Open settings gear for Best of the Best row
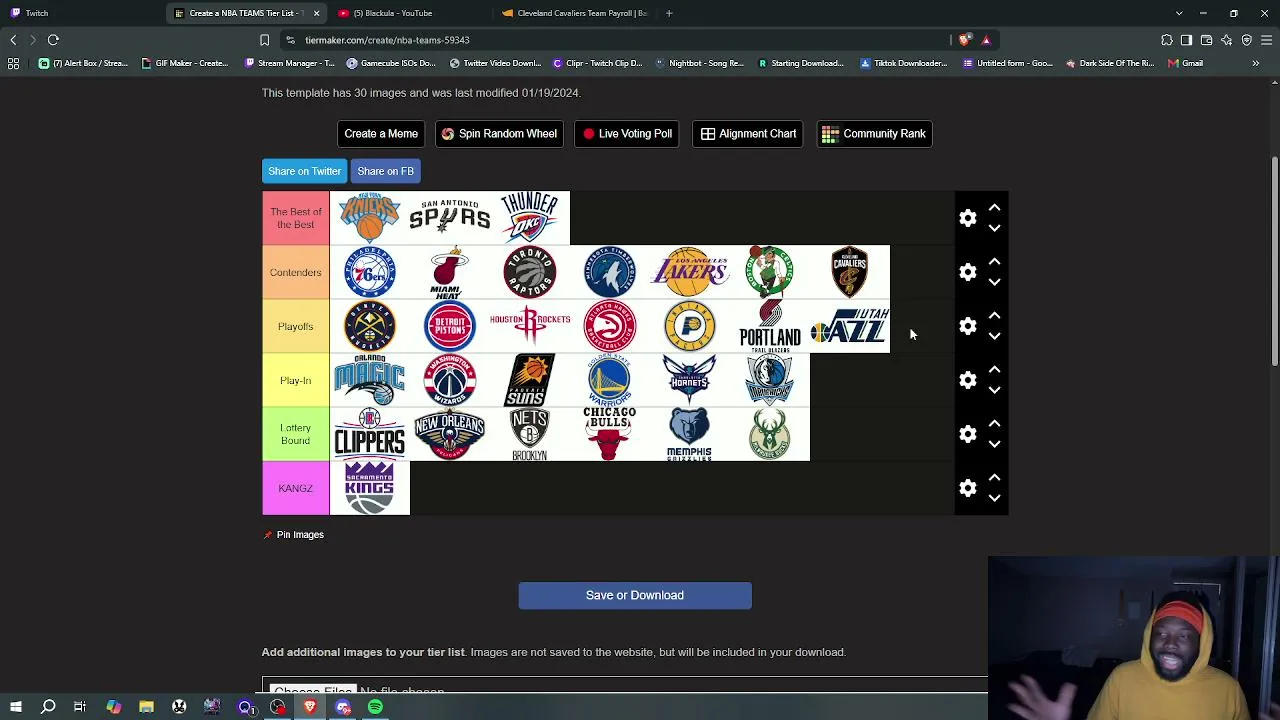The height and width of the screenshot is (720, 1280). pos(968,218)
